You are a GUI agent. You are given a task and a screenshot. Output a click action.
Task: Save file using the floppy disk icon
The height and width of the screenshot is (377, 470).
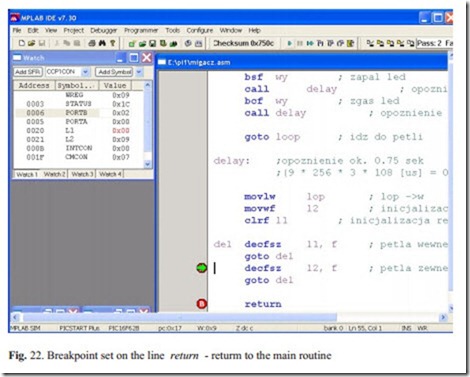[42, 43]
